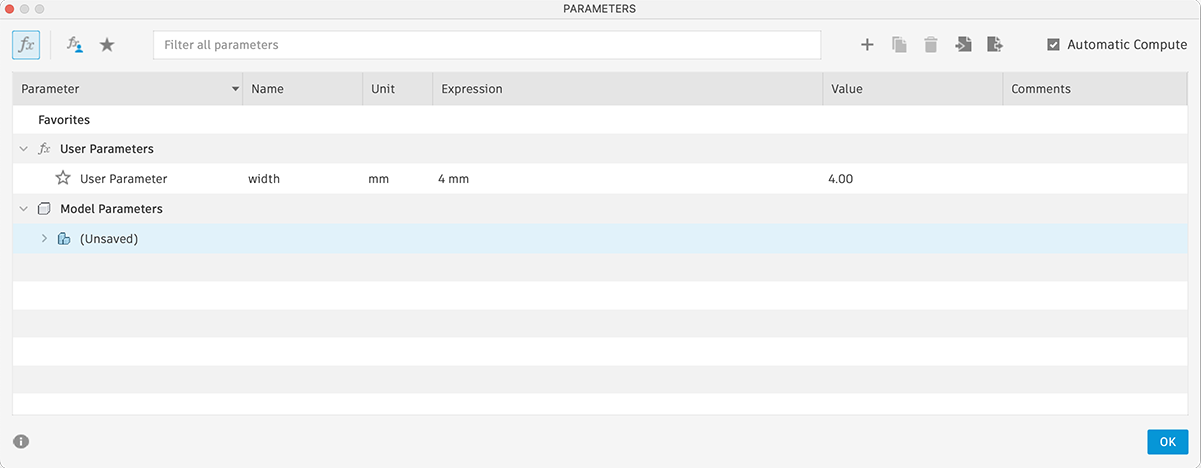Add a new user parameter with plus icon
The height and width of the screenshot is (468, 1201).
(867, 45)
